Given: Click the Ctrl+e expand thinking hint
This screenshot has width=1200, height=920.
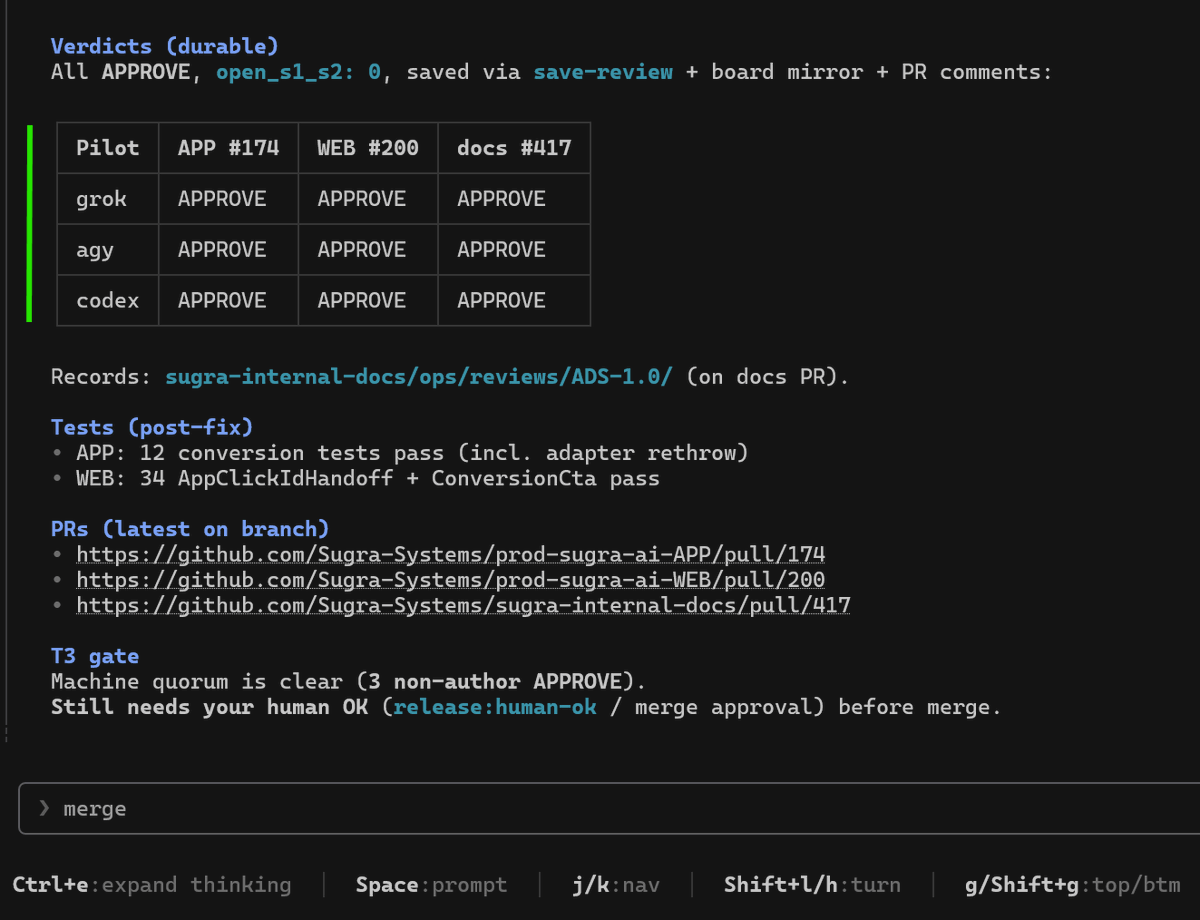Looking at the screenshot, I should pos(152,885).
